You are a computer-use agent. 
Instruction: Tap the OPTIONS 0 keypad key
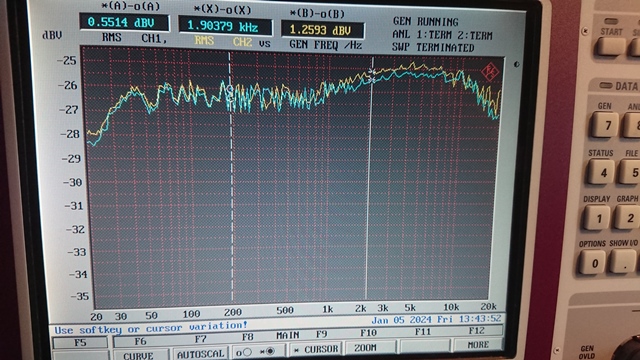(x=593, y=262)
